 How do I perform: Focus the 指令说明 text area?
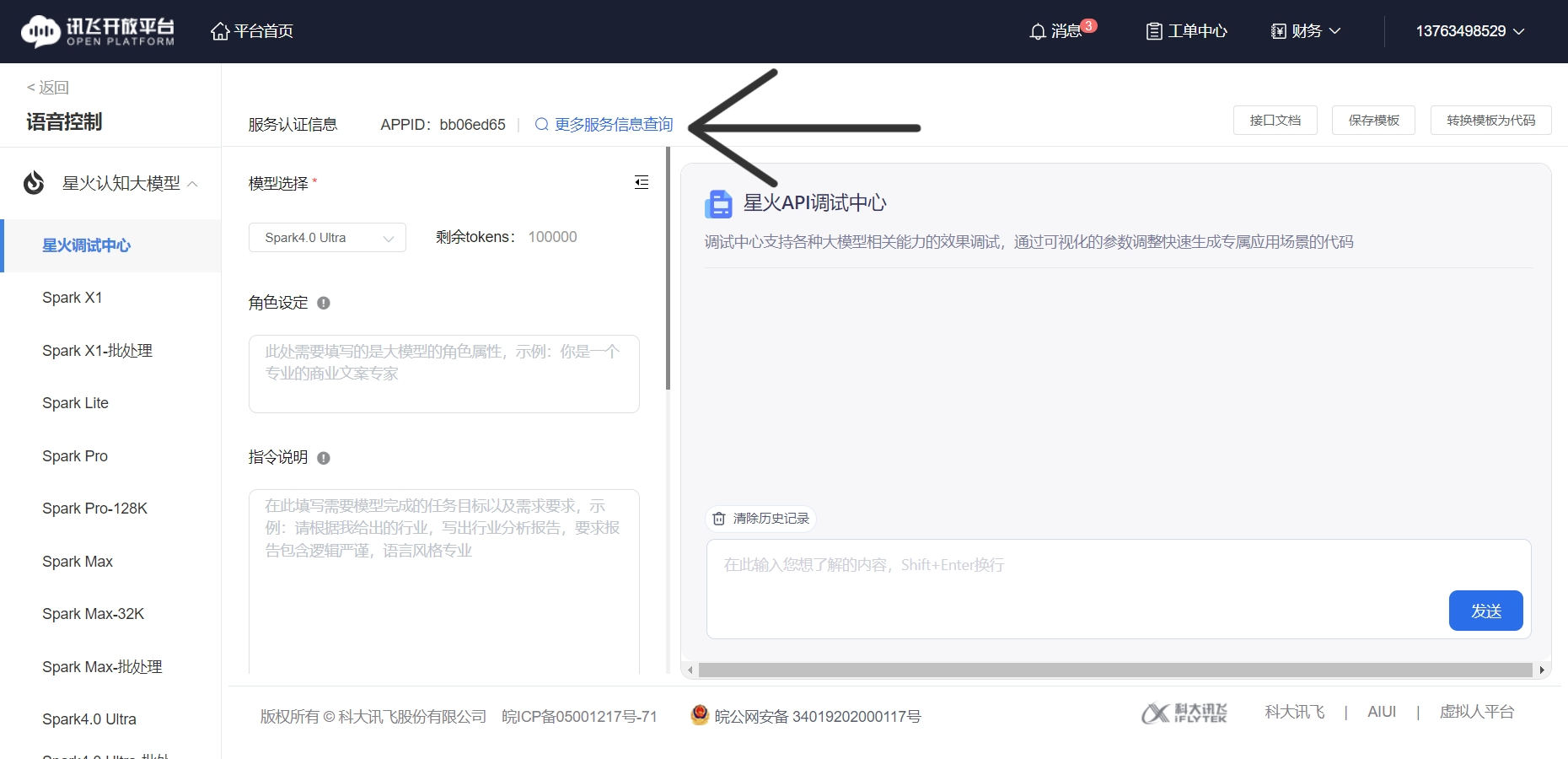444,582
